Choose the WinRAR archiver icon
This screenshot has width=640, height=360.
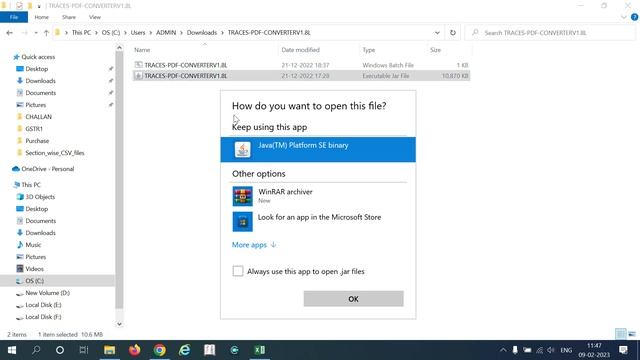click(242, 196)
